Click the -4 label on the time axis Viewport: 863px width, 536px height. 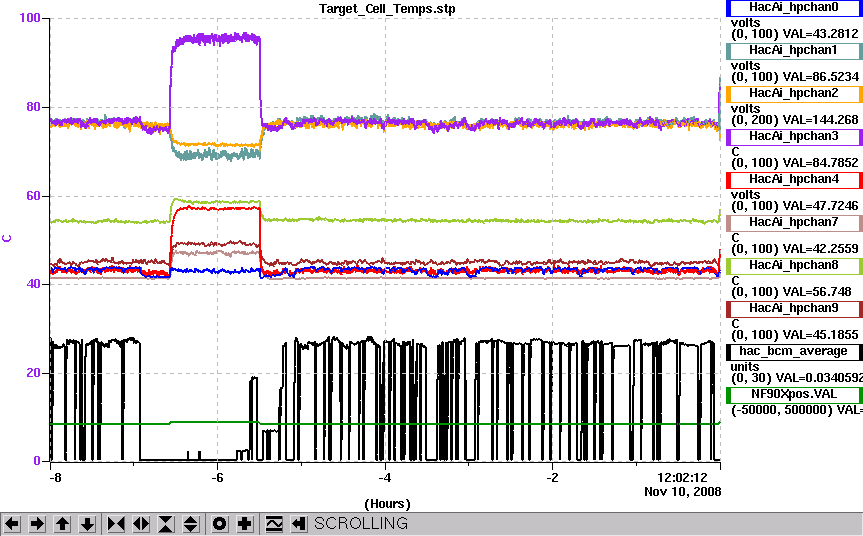385,478
